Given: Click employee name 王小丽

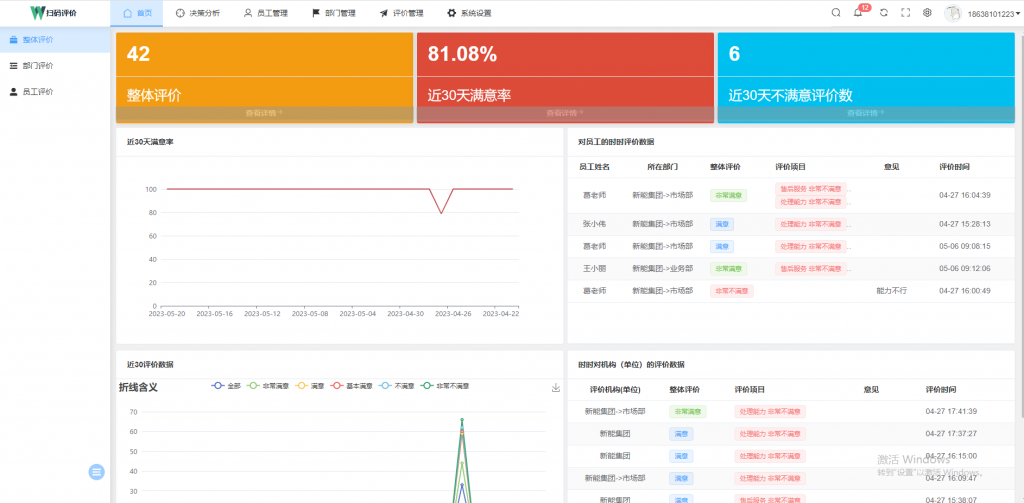Looking at the screenshot, I should (594, 268).
